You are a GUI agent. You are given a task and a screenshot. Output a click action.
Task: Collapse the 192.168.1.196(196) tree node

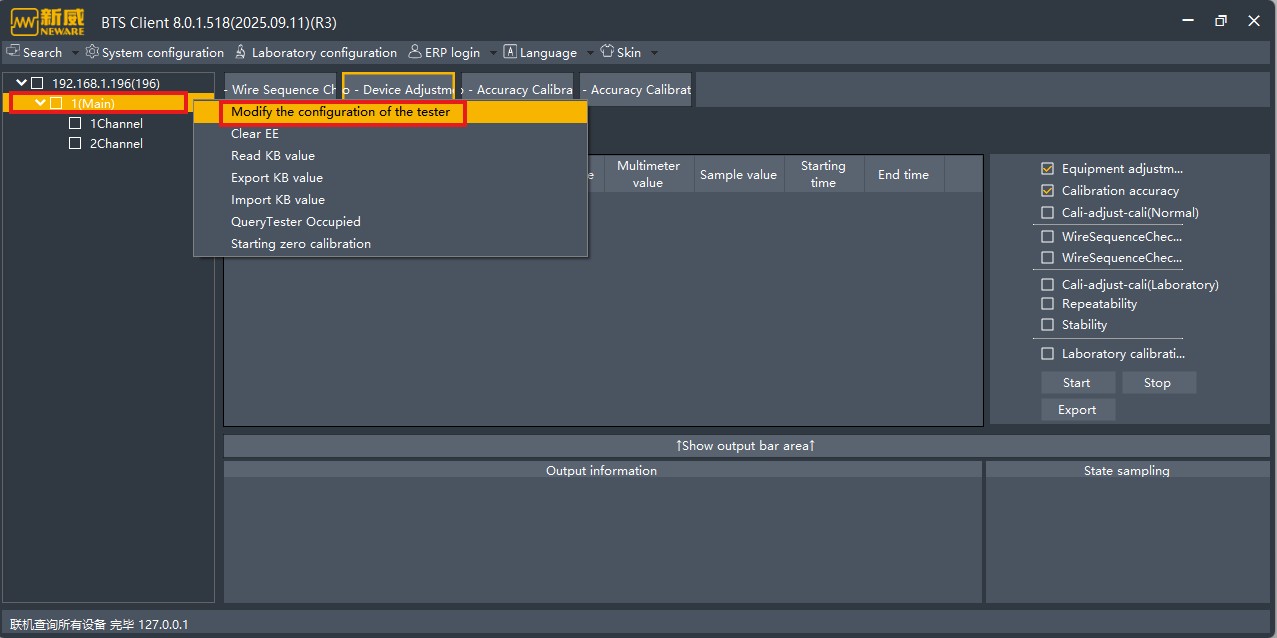[x=22, y=83]
